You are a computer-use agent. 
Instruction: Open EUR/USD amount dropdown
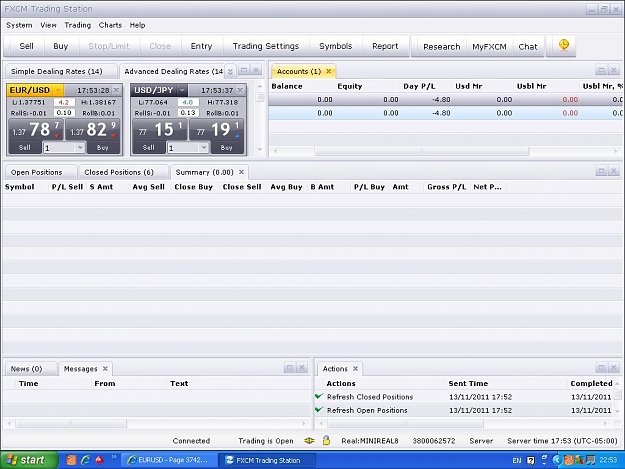80,147
